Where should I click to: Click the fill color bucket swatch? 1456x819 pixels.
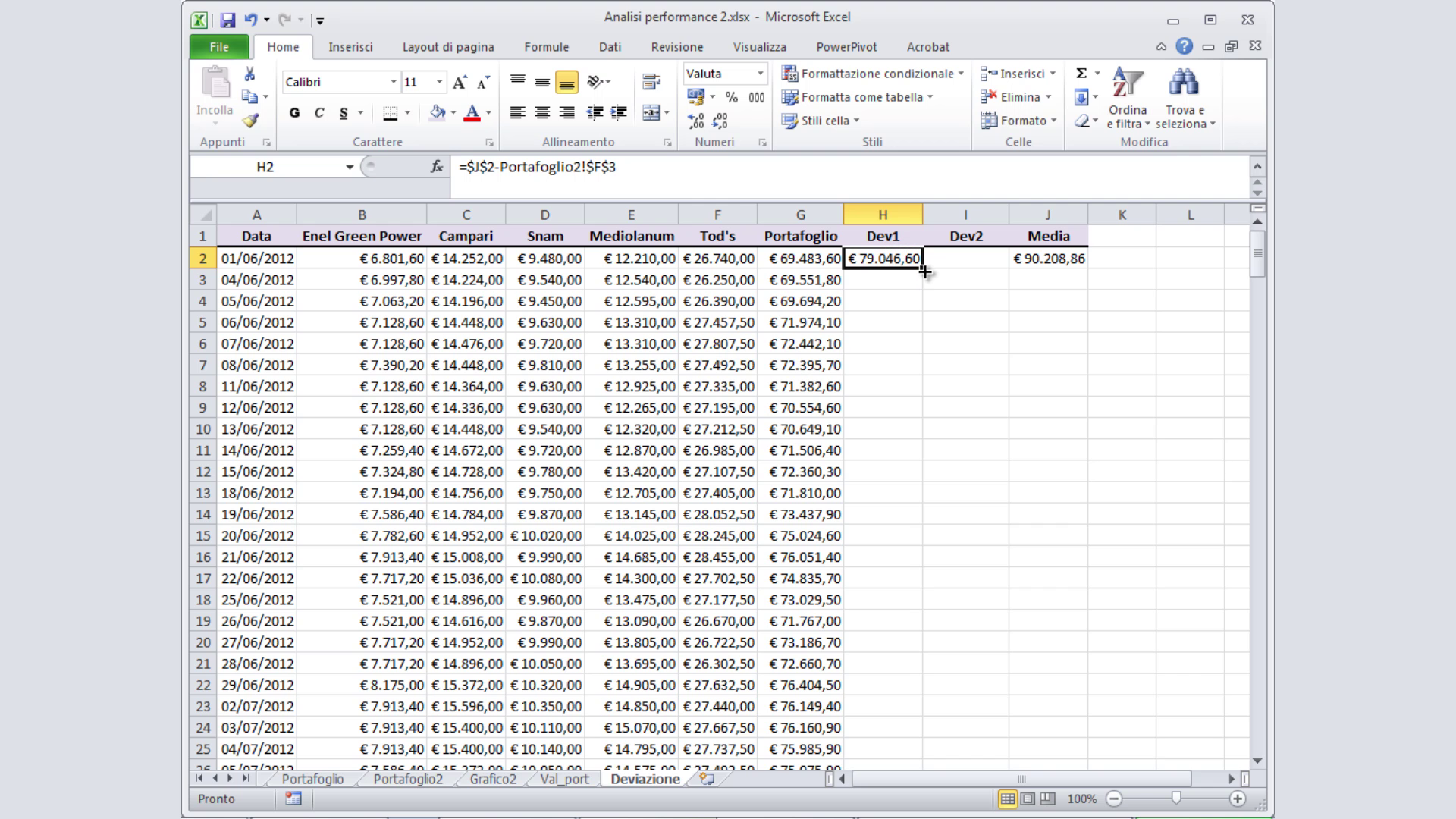438,113
